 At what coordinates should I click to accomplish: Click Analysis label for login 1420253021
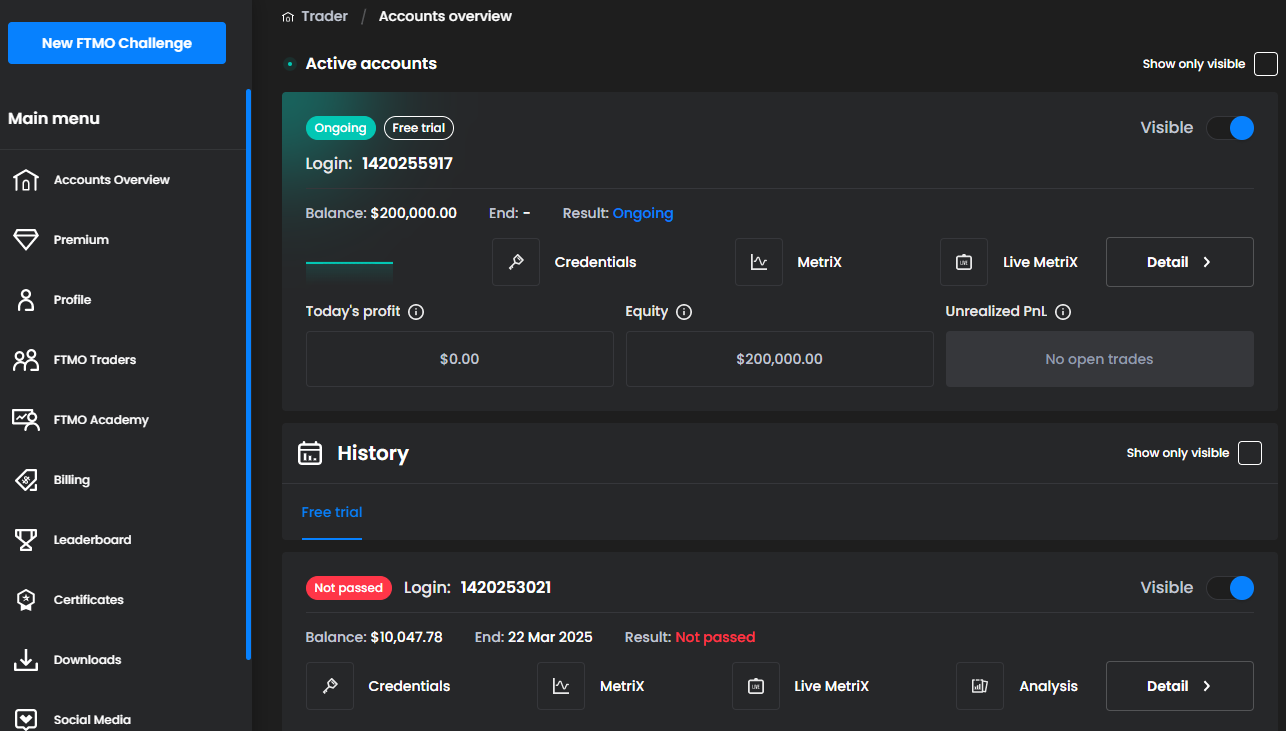pyautogui.click(x=1048, y=686)
